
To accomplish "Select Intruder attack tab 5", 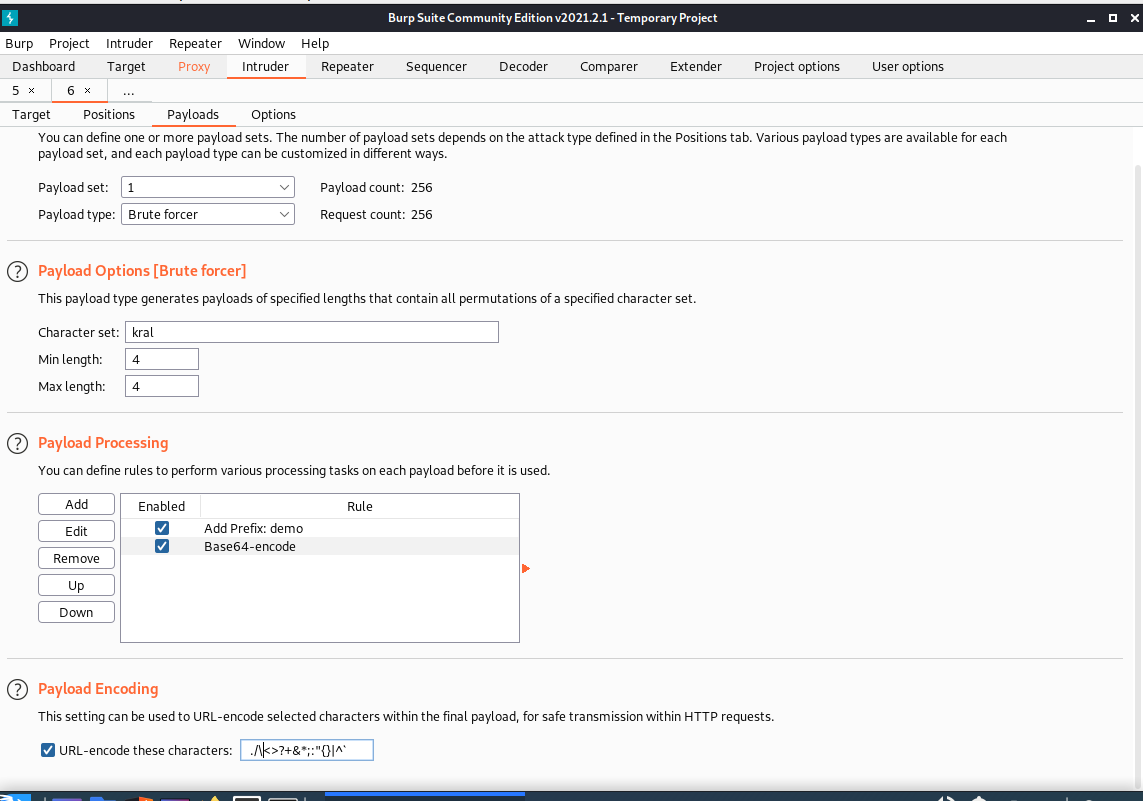I will [x=15, y=90].
